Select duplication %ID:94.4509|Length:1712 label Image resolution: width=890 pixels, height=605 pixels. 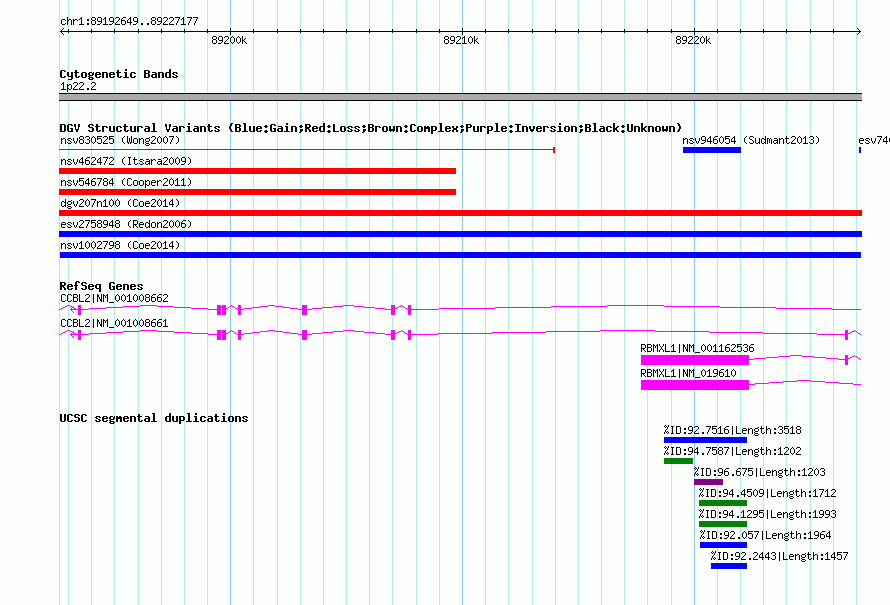pos(767,493)
